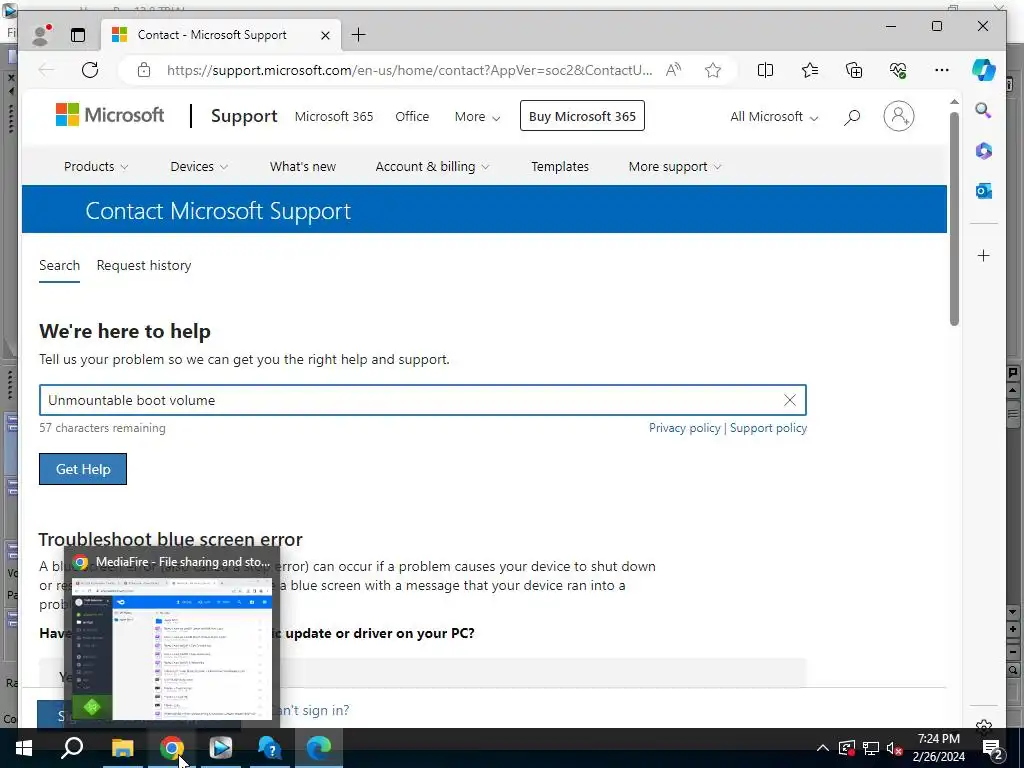Click Microsoft Edge taskbar icon

pyautogui.click(x=319, y=748)
